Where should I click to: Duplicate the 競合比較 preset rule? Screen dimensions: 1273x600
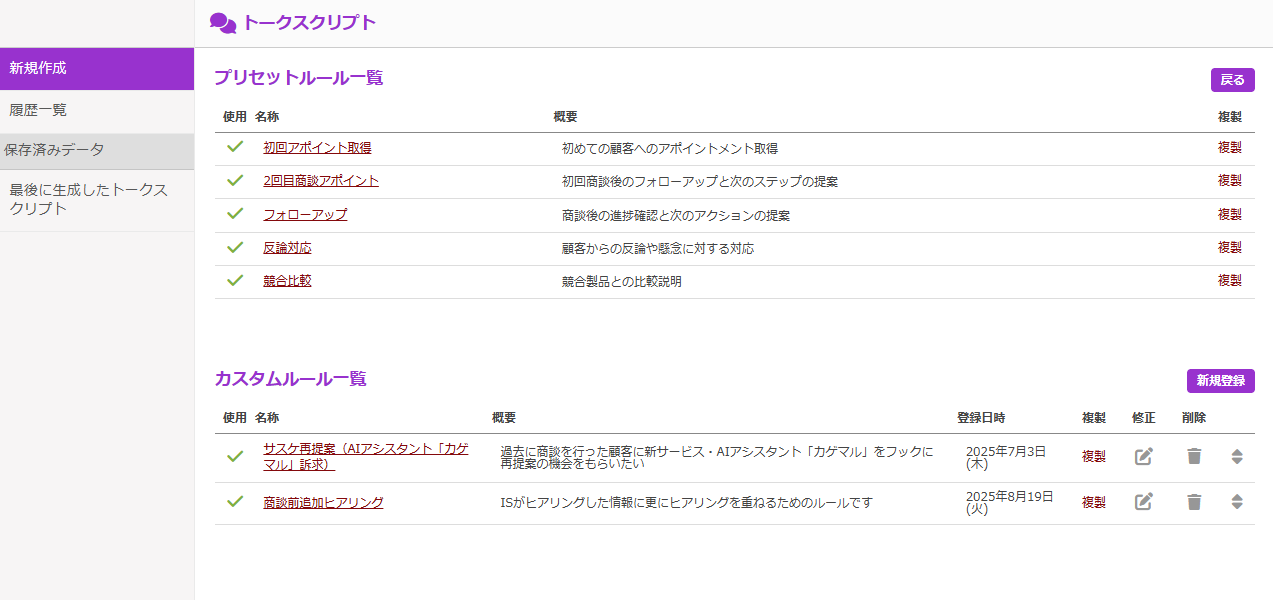click(x=1229, y=281)
